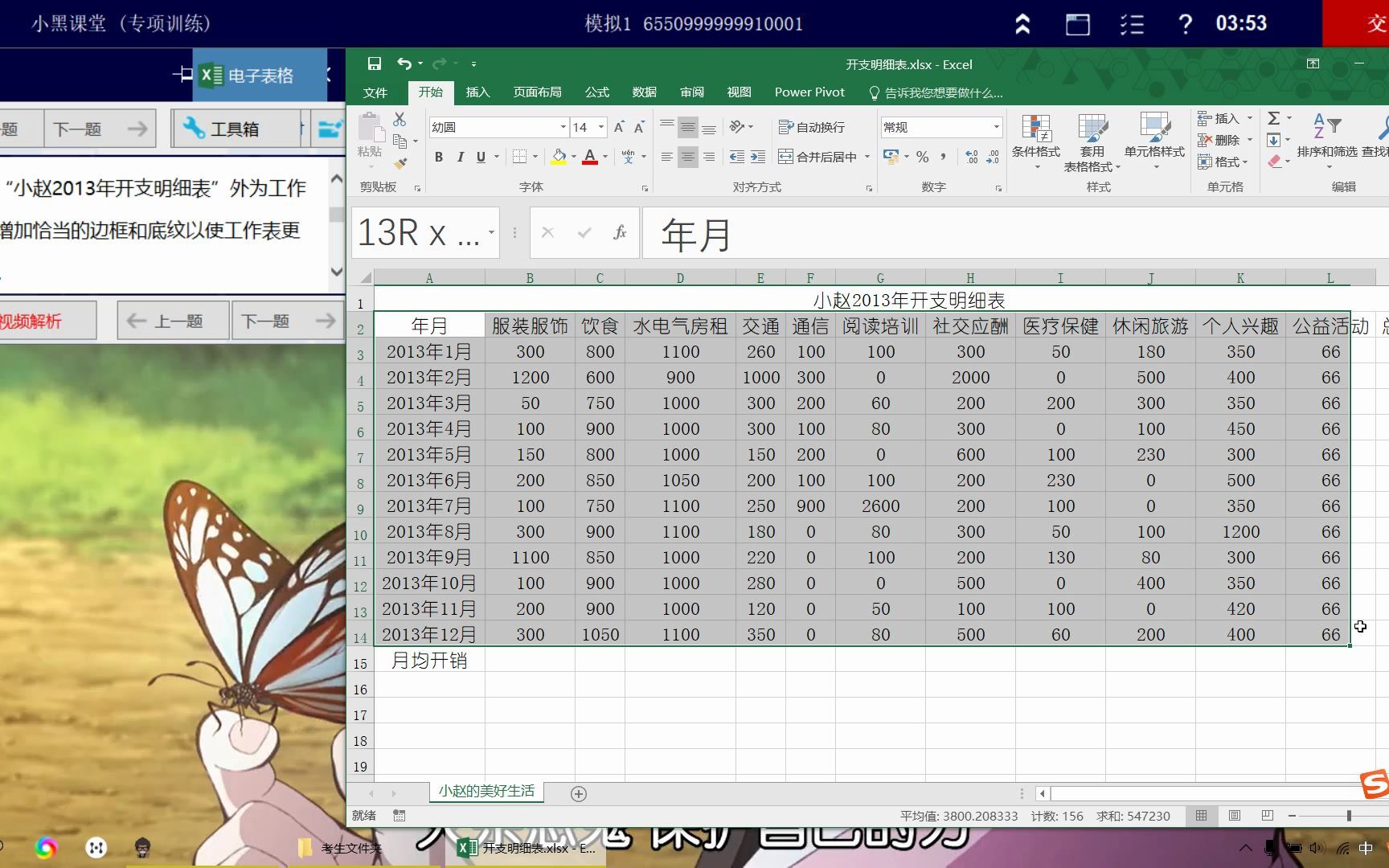Enable center alignment for selection
Image resolution: width=1389 pixels, height=868 pixels.
click(687, 158)
